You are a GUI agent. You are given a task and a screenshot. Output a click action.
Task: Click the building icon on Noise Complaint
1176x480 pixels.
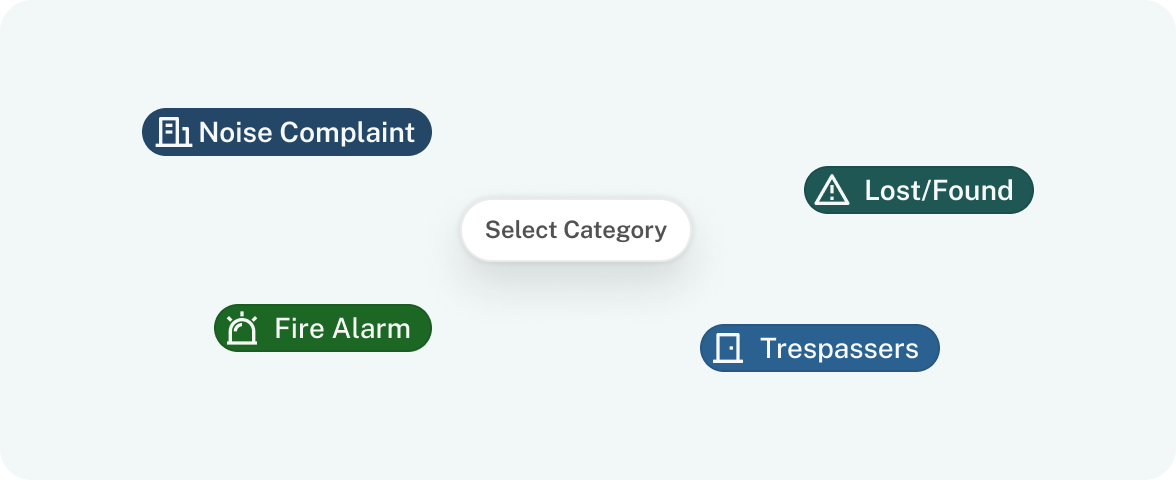point(174,132)
